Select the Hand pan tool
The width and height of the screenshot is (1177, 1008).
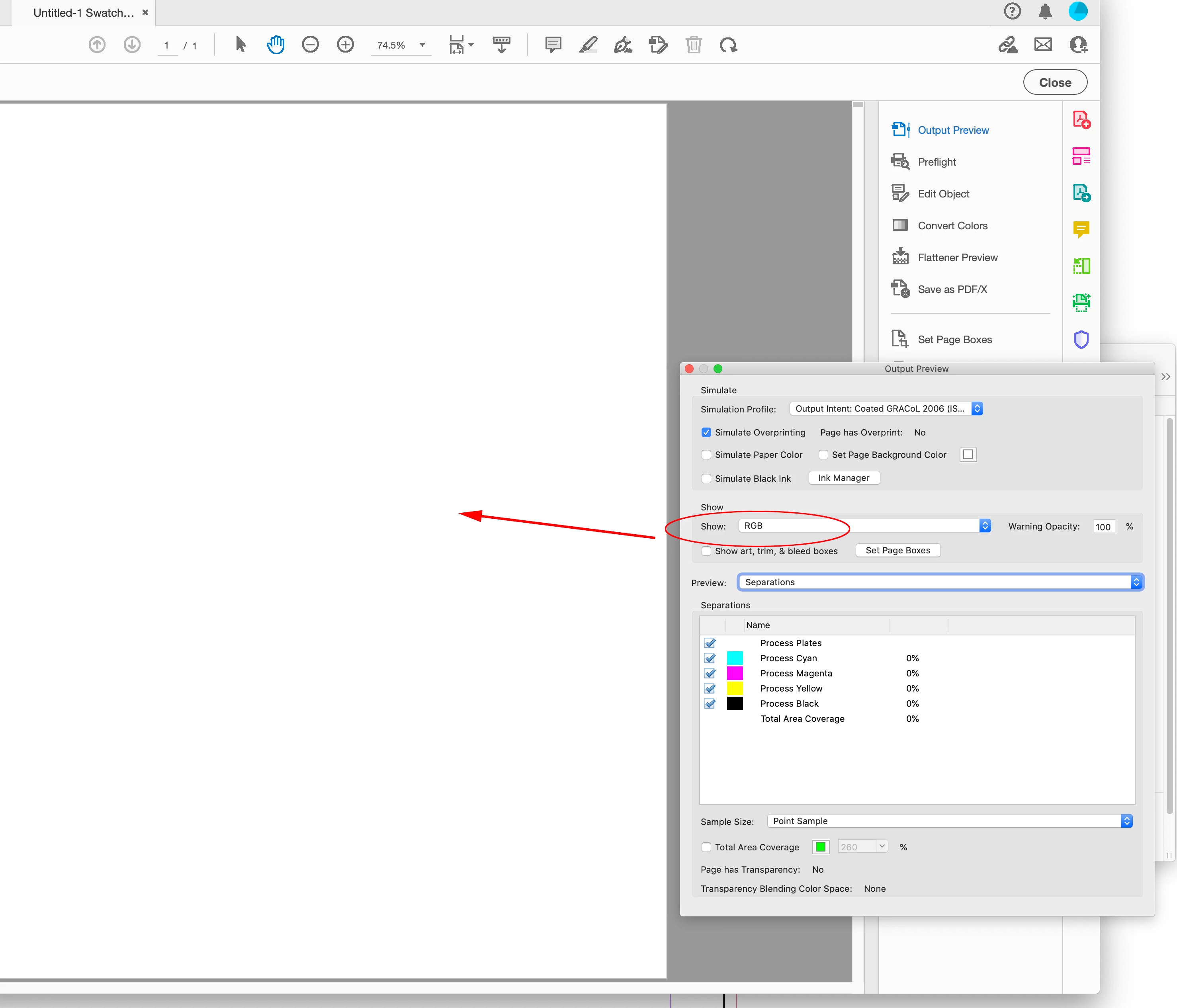tap(276, 44)
